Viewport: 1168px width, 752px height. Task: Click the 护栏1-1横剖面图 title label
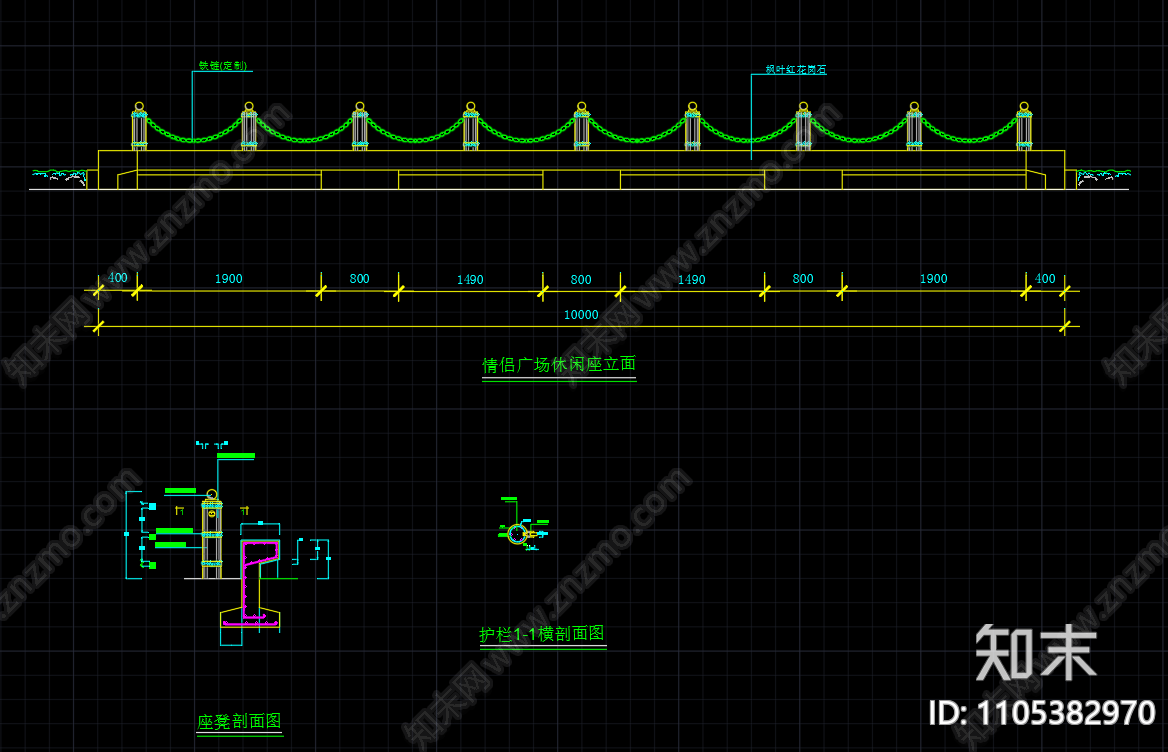(x=542, y=634)
